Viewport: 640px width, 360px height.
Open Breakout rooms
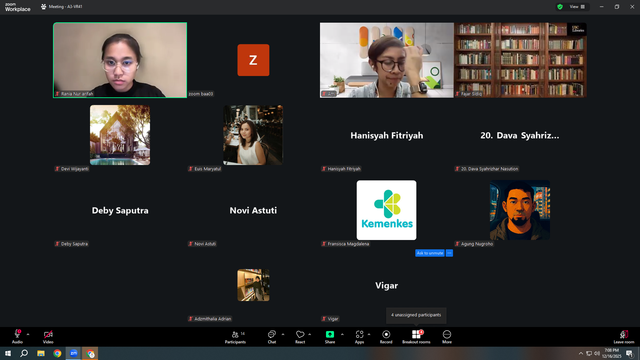(416, 337)
